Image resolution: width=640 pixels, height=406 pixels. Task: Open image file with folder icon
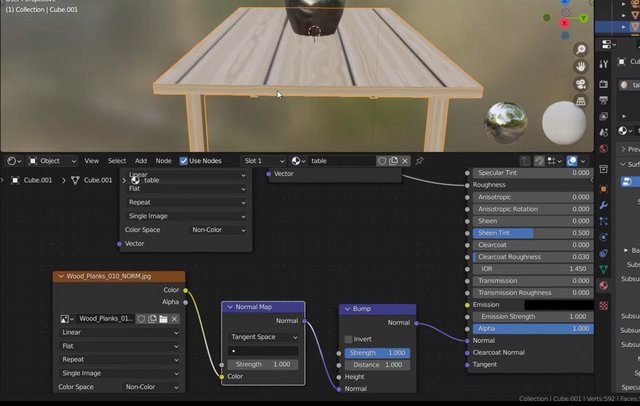[x=163, y=319]
